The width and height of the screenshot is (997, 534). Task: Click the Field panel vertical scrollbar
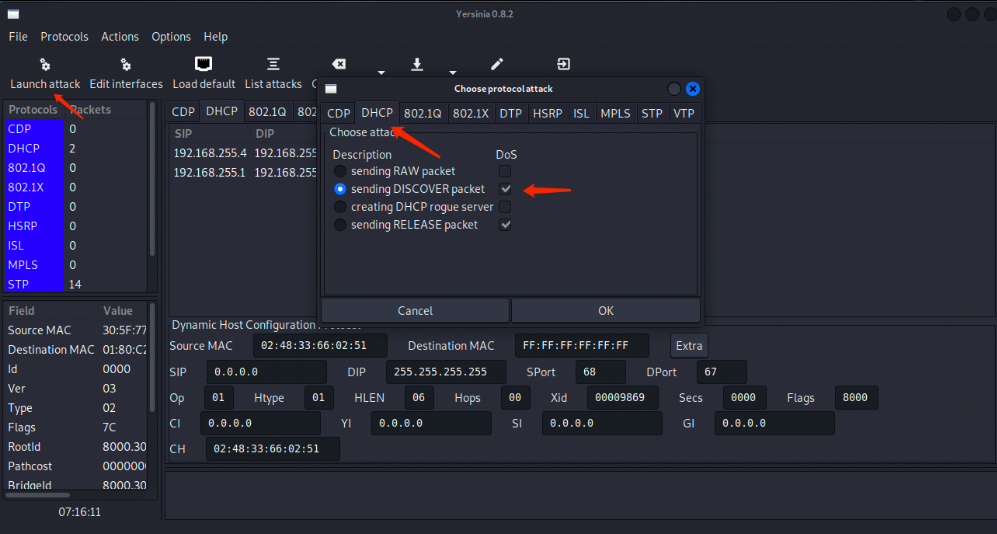tap(152, 358)
